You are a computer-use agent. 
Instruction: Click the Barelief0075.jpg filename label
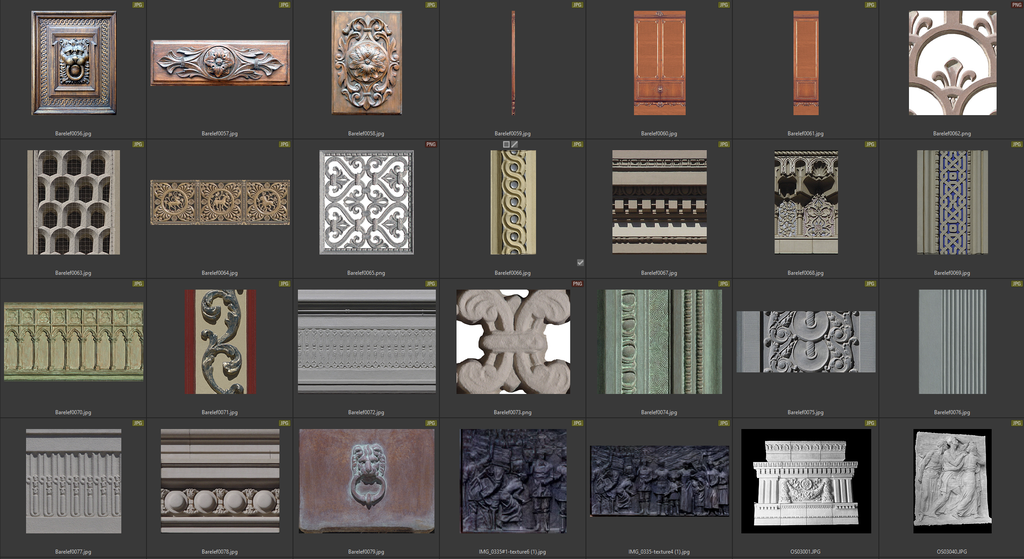[x=805, y=412]
